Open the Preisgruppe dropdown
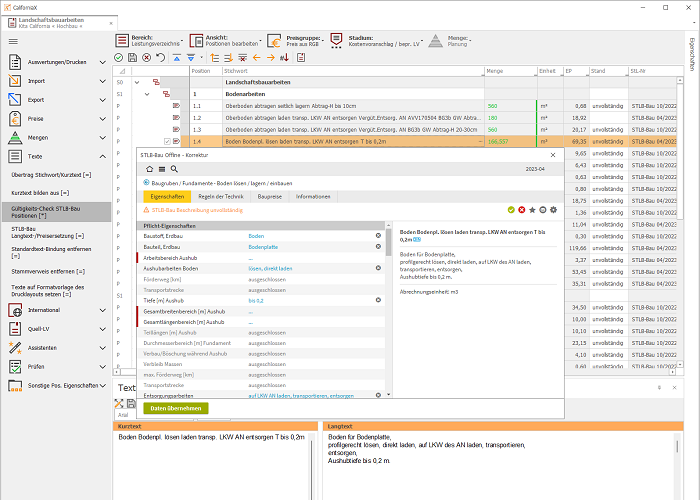 tap(296, 41)
